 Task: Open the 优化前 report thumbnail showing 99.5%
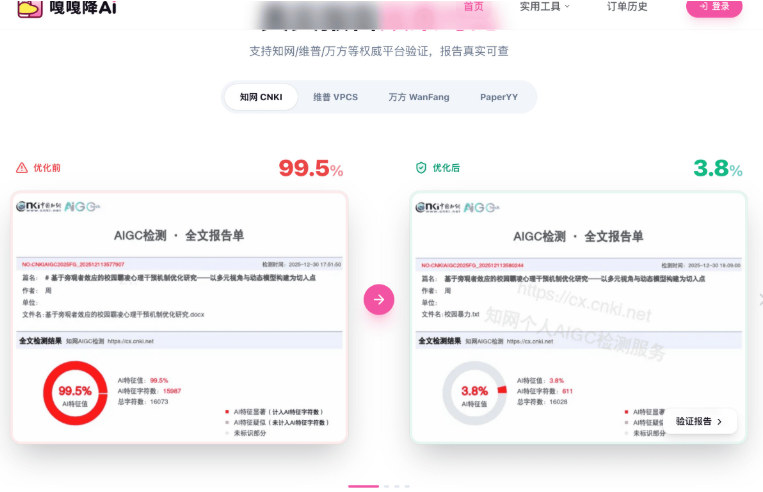pyautogui.click(x=180, y=317)
